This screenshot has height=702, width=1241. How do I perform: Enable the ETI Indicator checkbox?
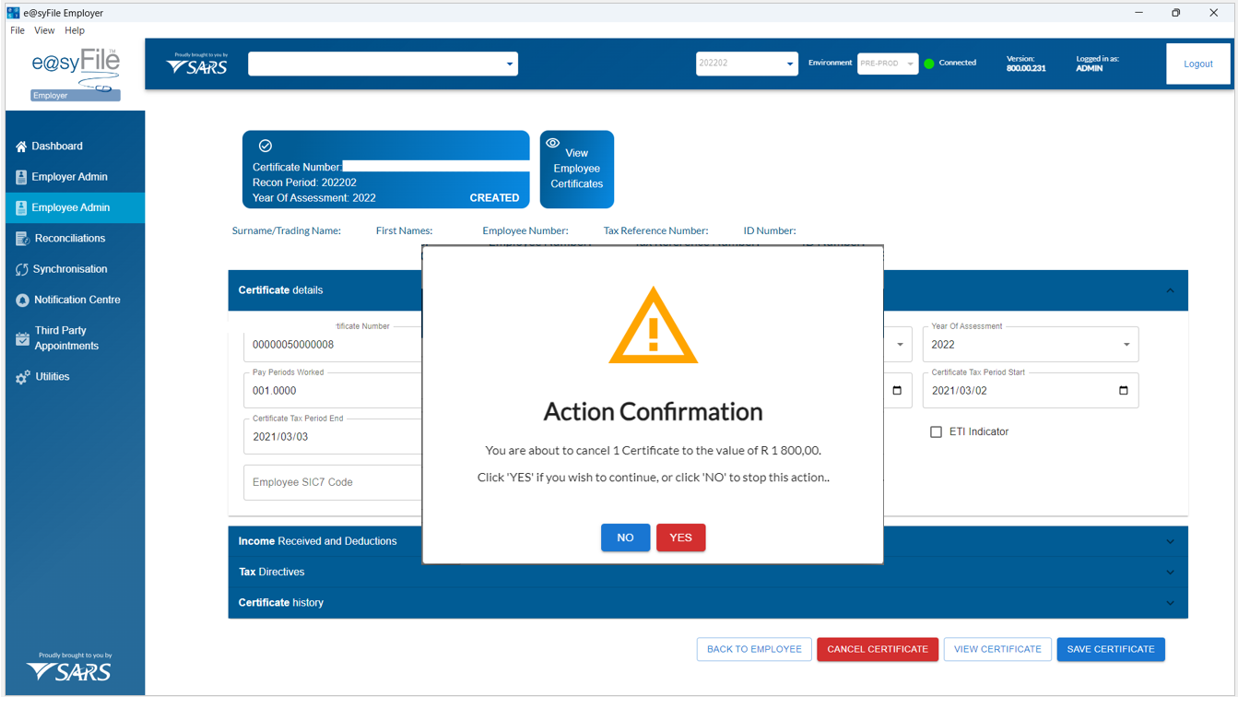(x=936, y=432)
